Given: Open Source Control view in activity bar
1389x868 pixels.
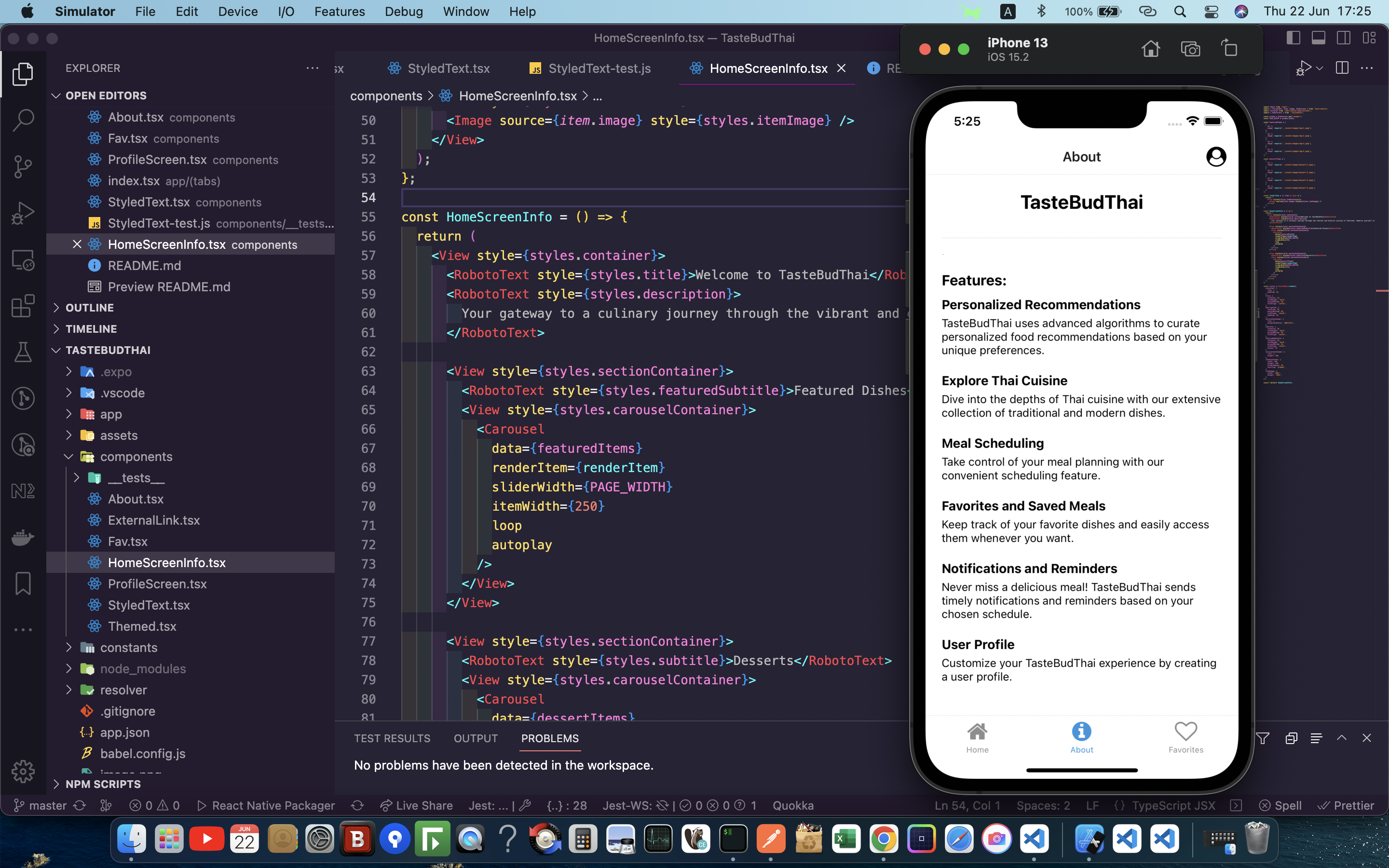Looking at the screenshot, I should (x=23, y=166).
